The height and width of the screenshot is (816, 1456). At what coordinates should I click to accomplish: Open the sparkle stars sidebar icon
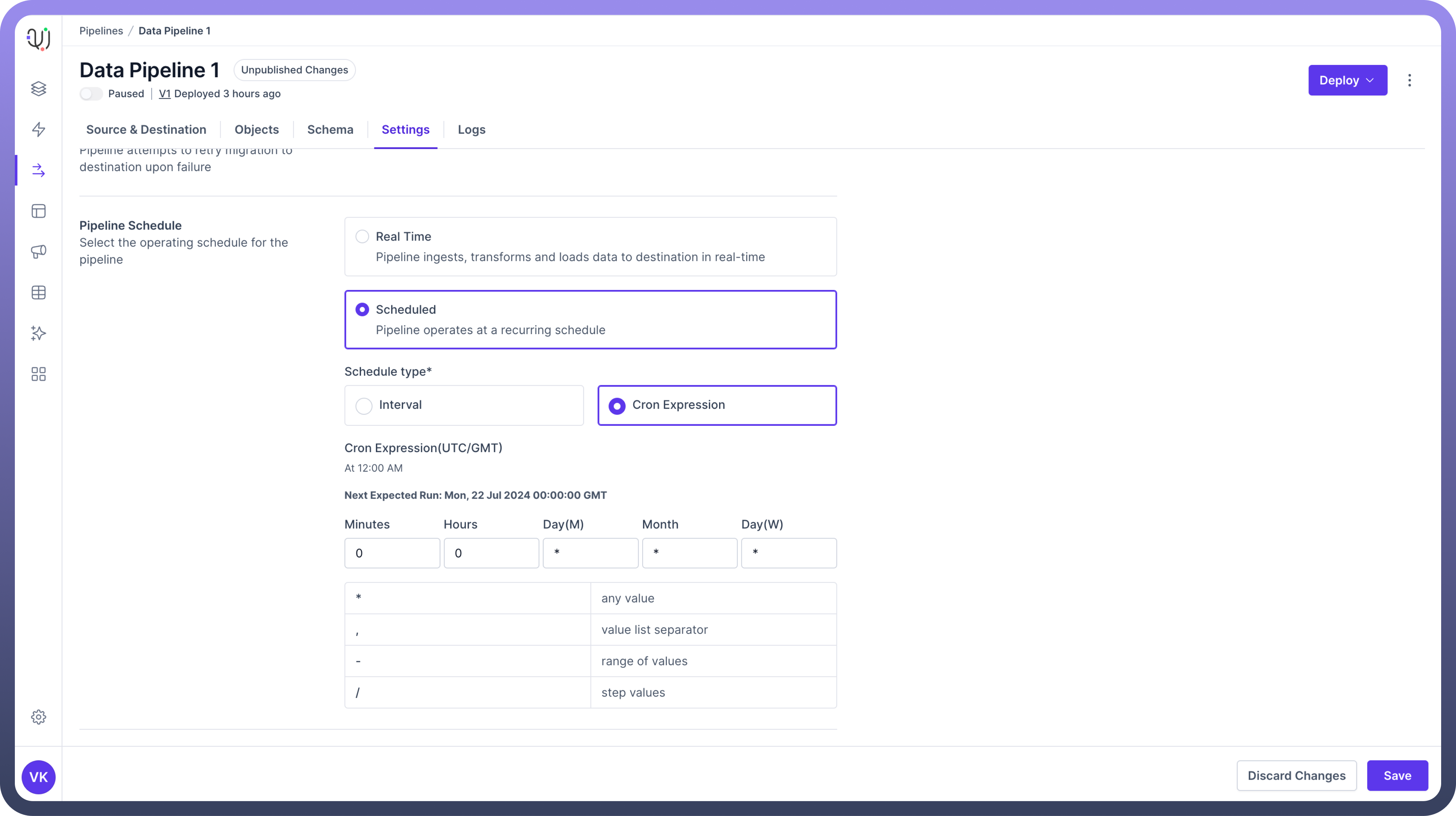click(38, 333)
